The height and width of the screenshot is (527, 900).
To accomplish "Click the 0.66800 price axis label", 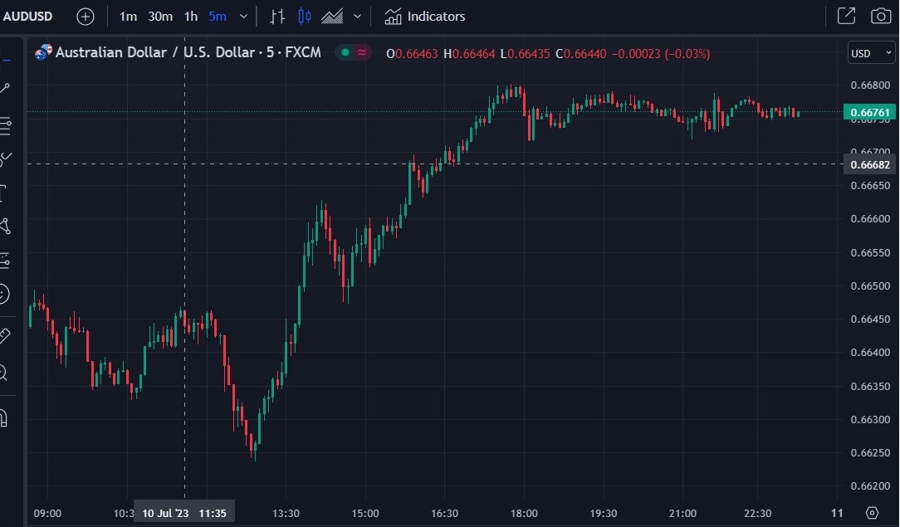I will tap(870, 85).
